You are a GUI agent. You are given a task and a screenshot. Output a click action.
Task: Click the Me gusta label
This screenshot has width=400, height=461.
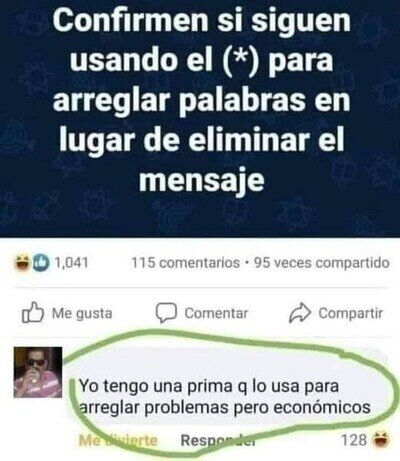point(82,313)
